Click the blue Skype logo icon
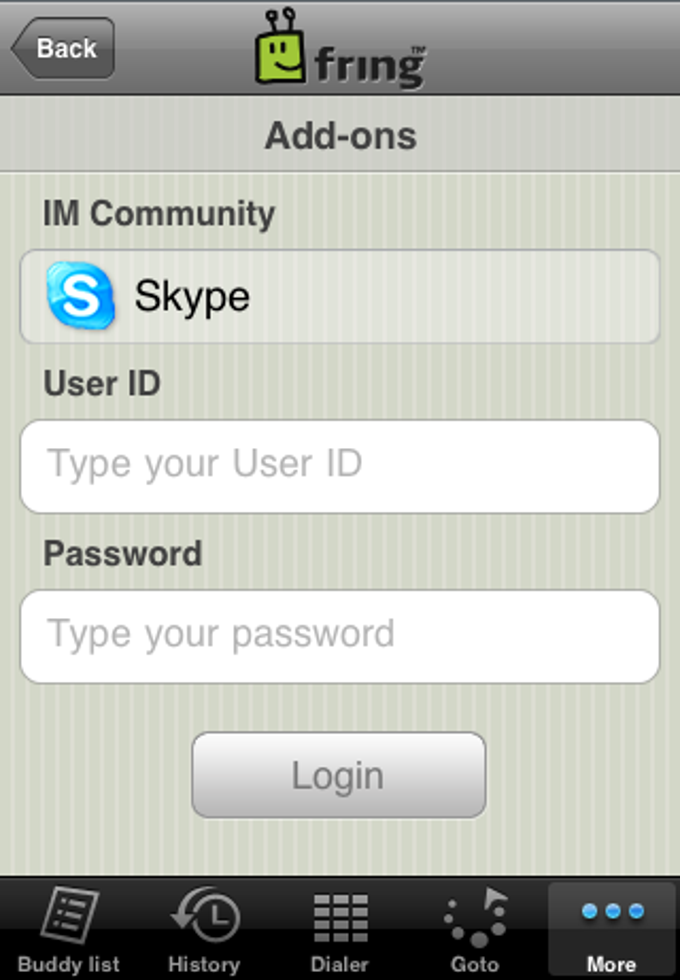The height and width of the screenshot is (980, 680). [x=81, y=296]
